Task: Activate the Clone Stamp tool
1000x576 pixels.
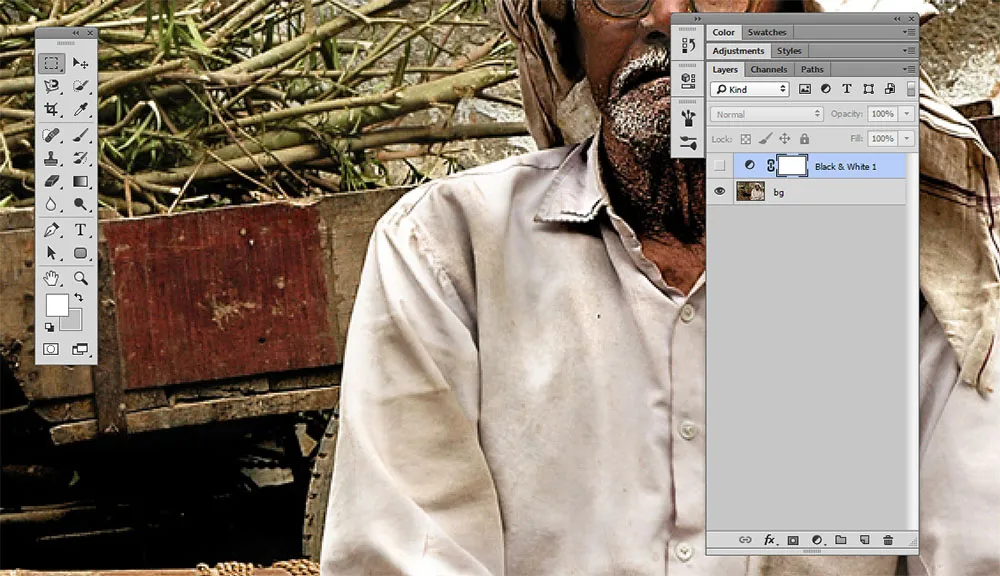Action: coord(52,157)
